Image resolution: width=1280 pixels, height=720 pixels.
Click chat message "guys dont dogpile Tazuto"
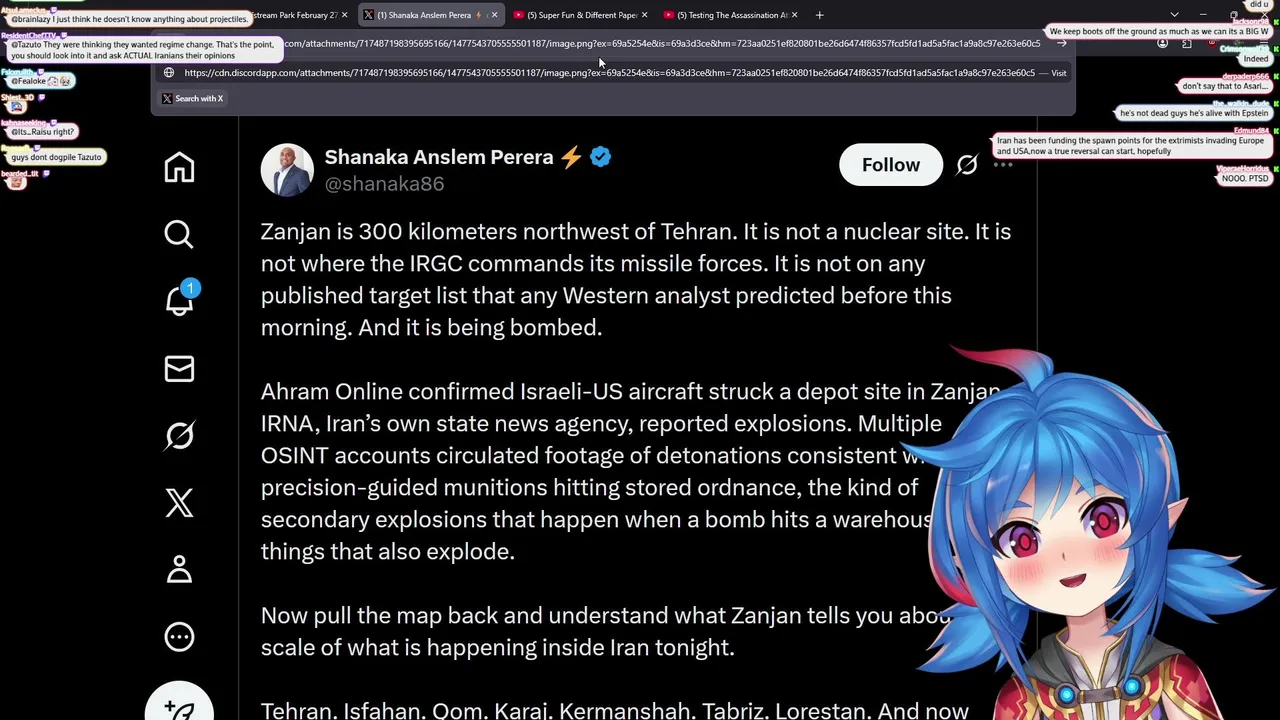coord(56,157)
